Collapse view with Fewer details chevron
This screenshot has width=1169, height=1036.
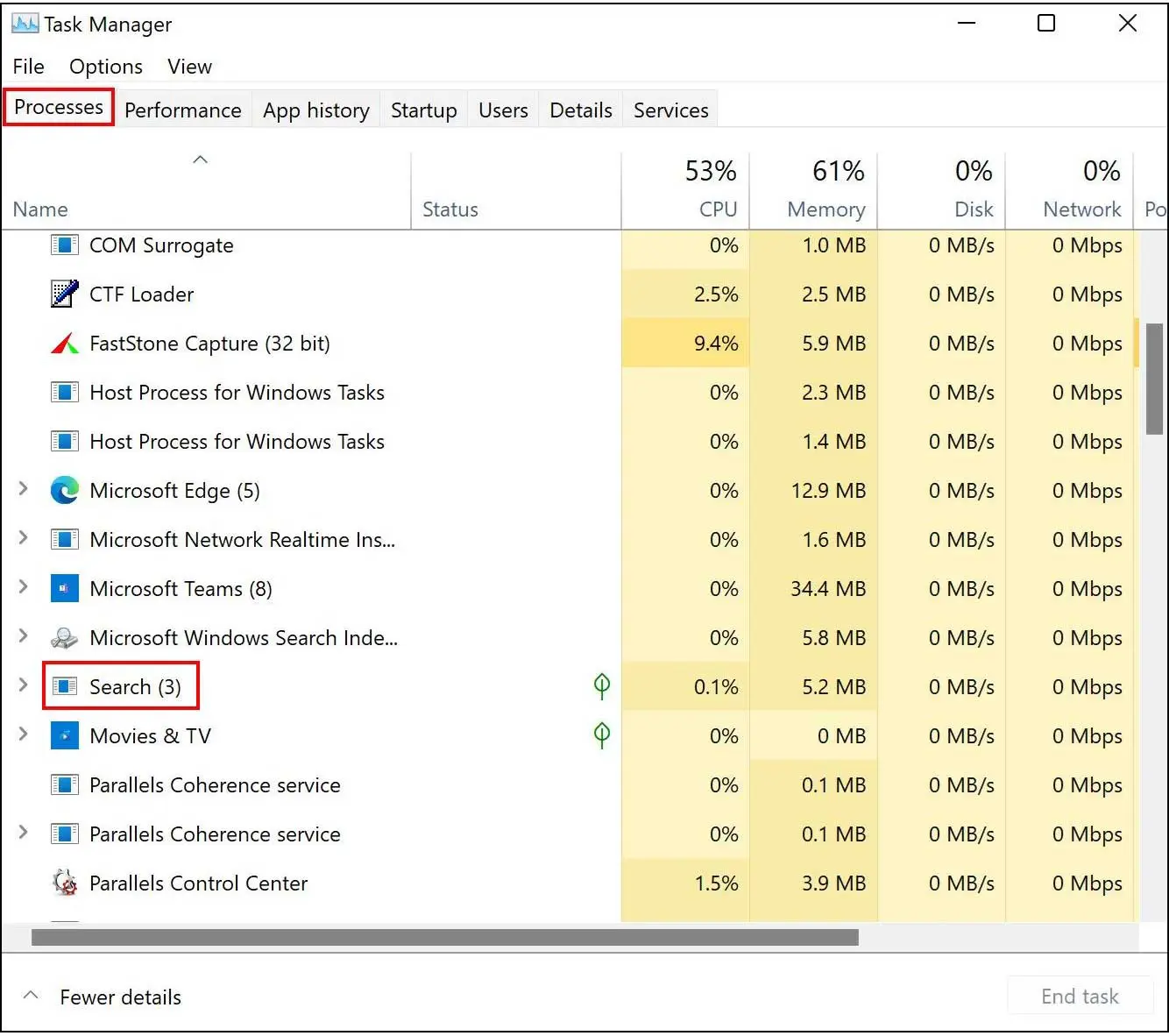click(31, 996)
